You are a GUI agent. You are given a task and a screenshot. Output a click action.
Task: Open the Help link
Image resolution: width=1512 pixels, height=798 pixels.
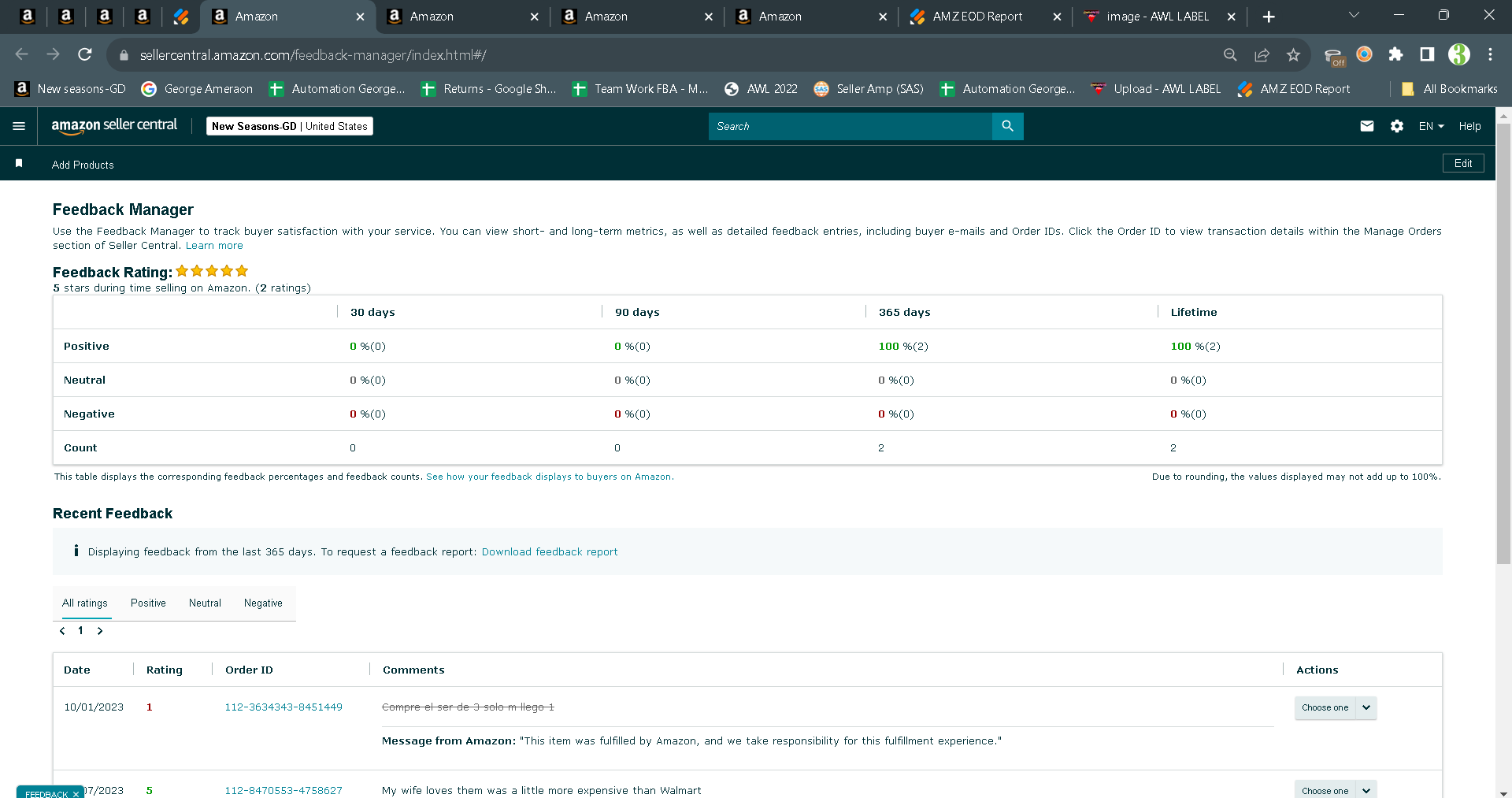point(1469,126)
